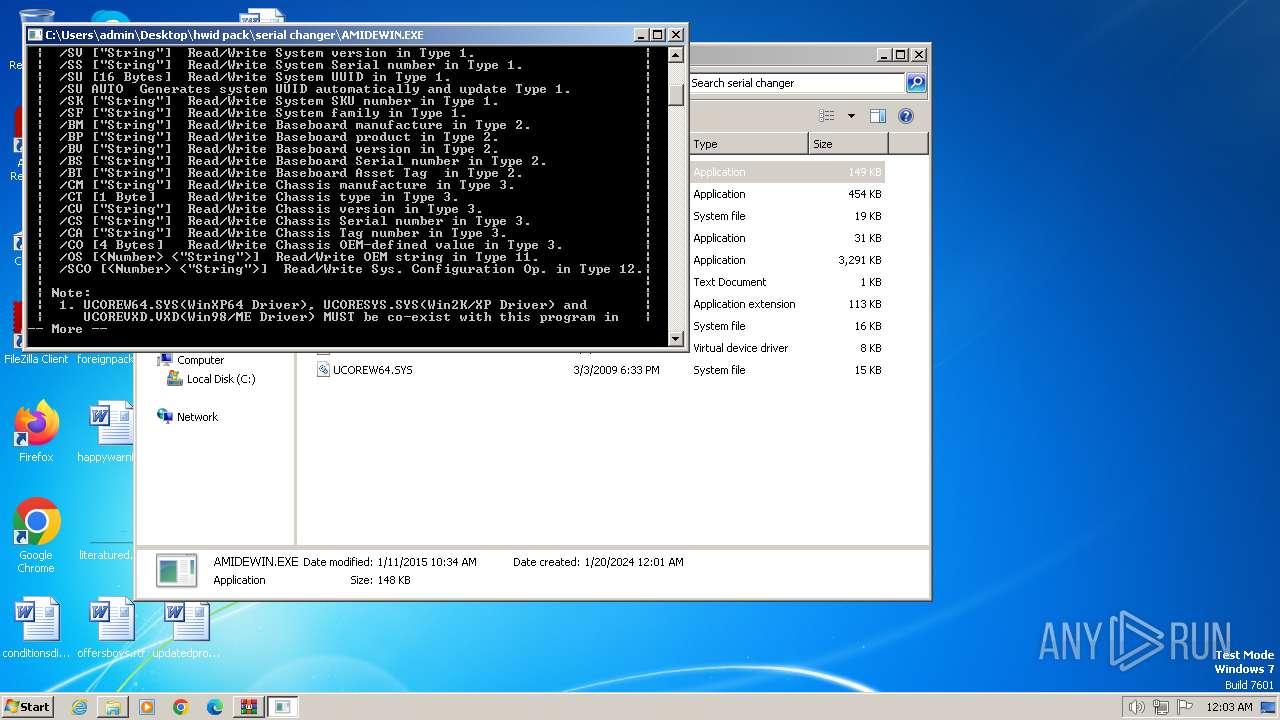1280x720 pixels.
Task: Open Chrome from the taskbar
Action: 181,707
